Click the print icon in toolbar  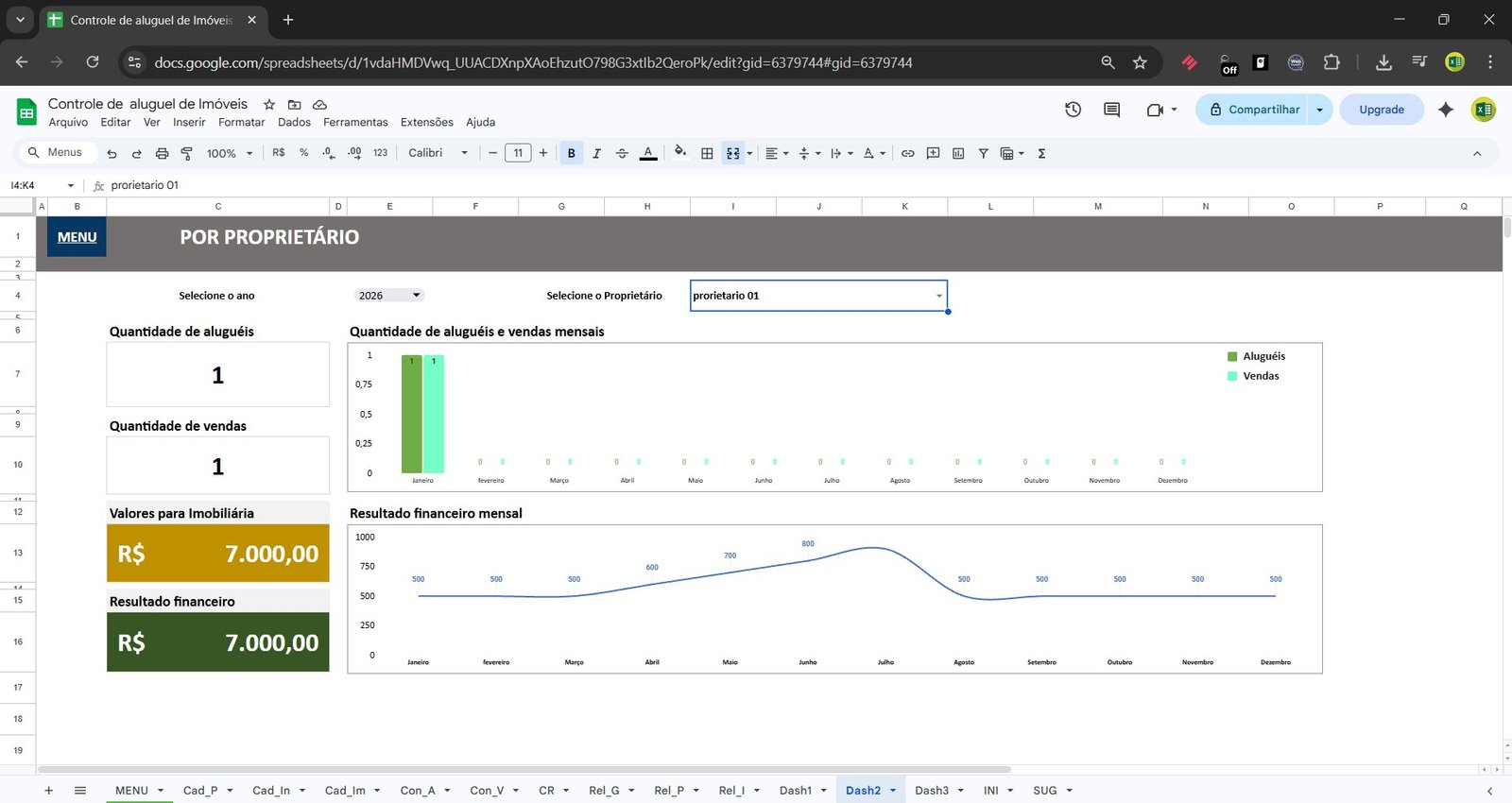pyautogui.click(x=162, y=153)
